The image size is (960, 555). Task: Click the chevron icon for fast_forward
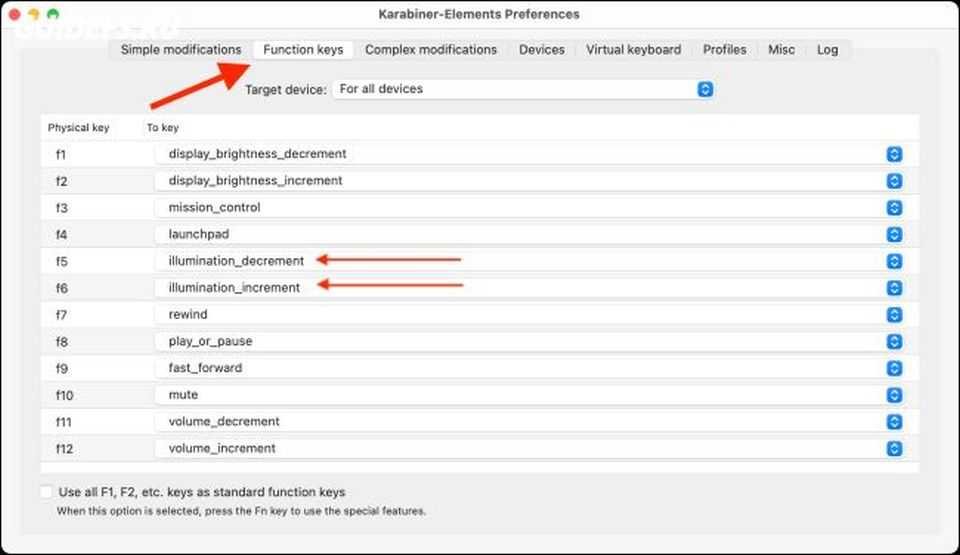tap(894, 368)
